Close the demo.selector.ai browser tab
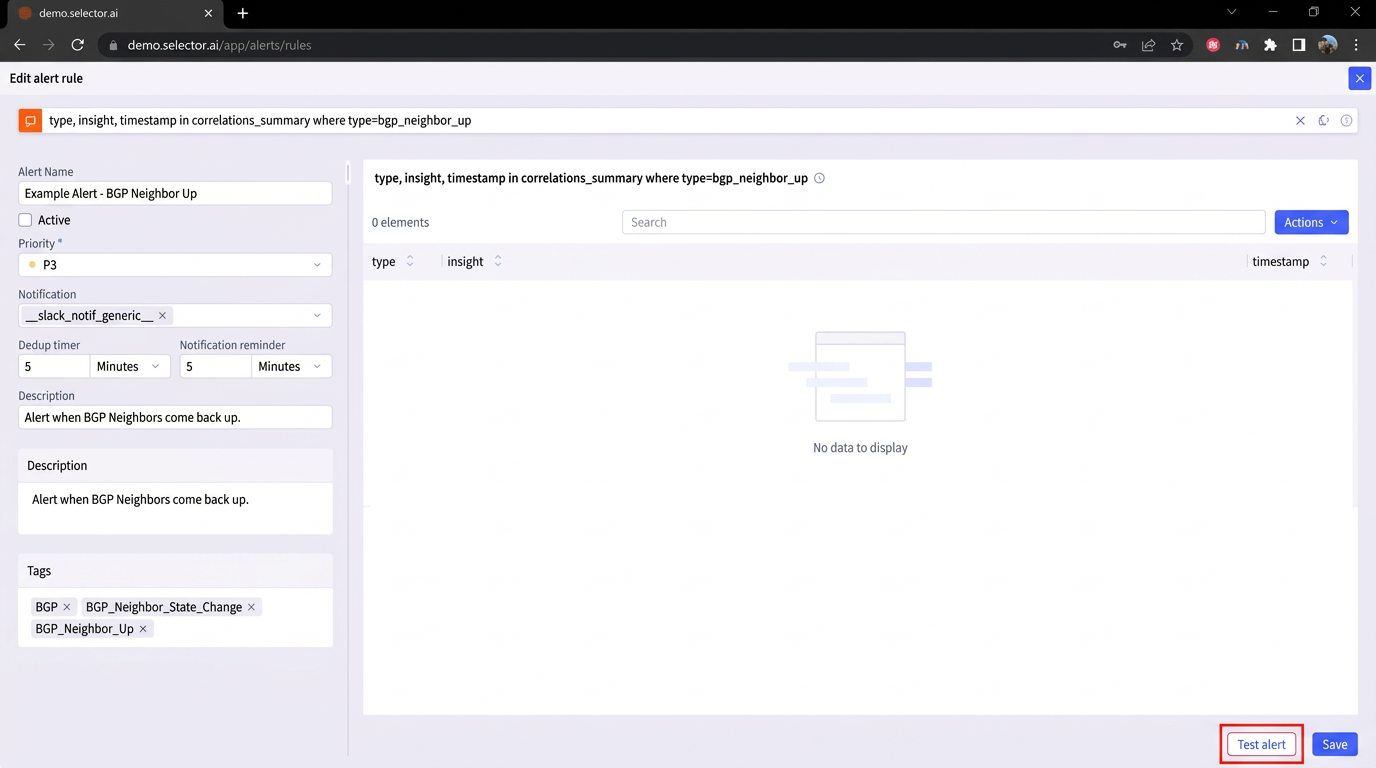This screenshot has width=1376, height=768. [x=208, y=13]
